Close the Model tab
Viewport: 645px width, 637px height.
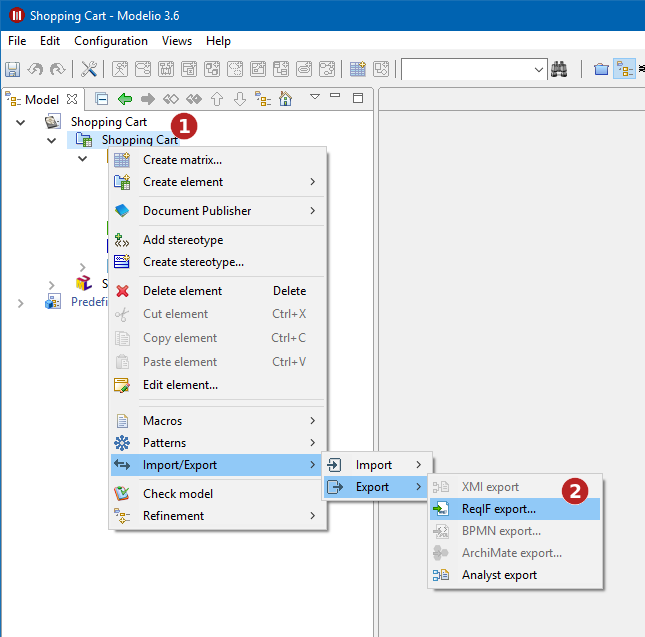click(x=72, y=99)
